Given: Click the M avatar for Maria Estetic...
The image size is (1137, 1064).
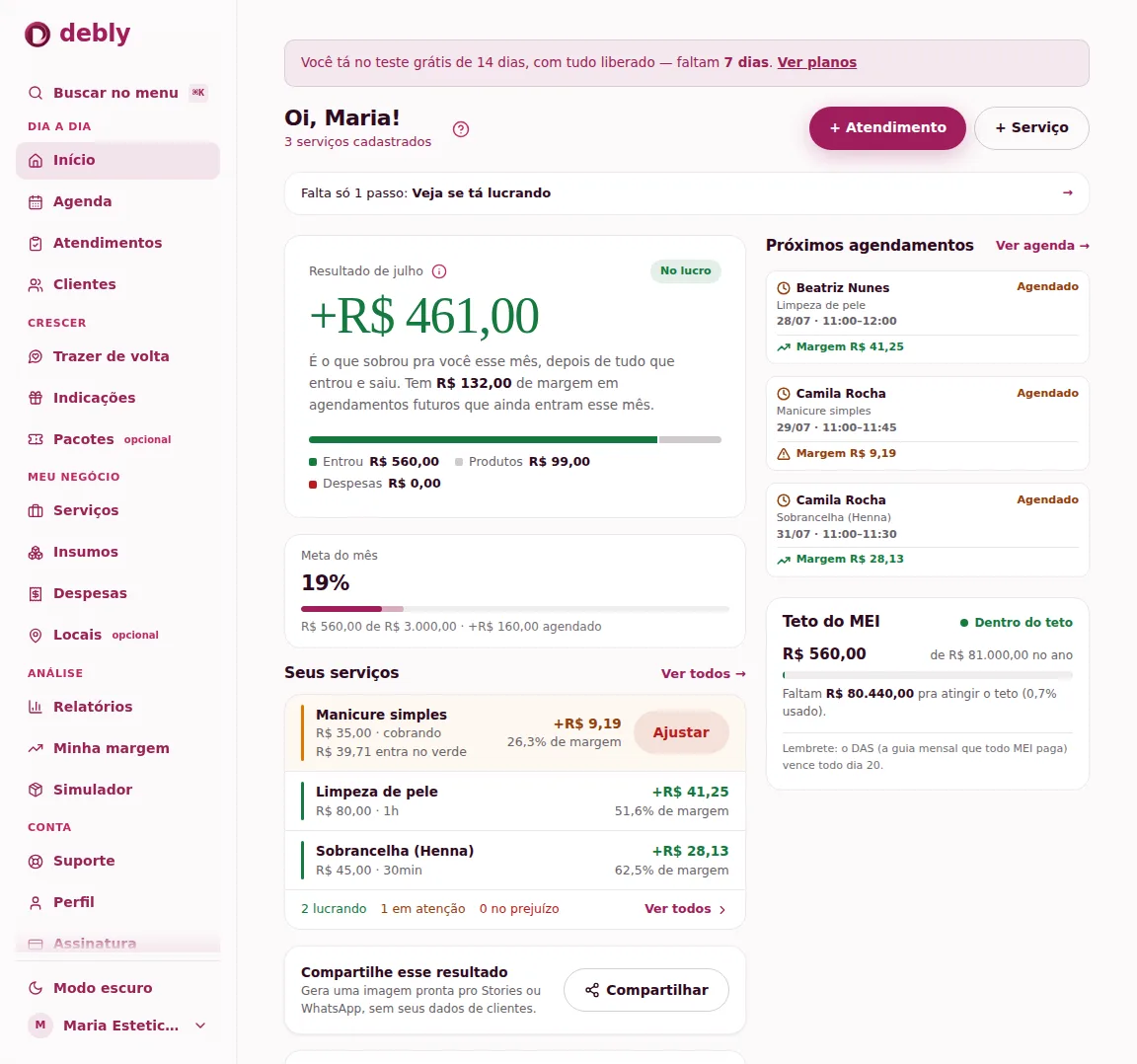Looking at the screenshot, I should click(39, 1025).
